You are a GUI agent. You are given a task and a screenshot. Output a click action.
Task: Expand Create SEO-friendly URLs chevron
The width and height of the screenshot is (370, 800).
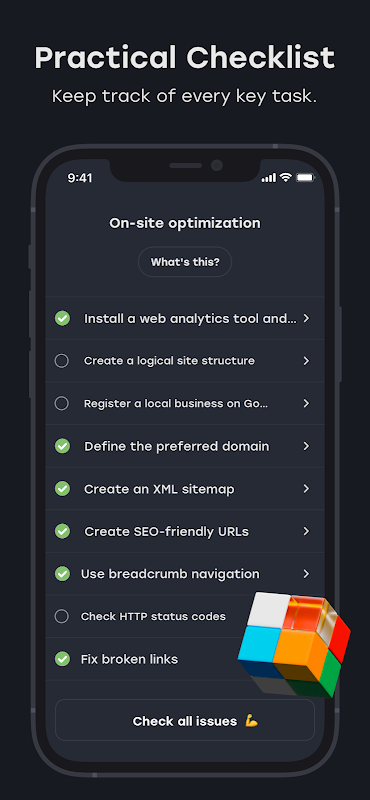tap(306, 531)
